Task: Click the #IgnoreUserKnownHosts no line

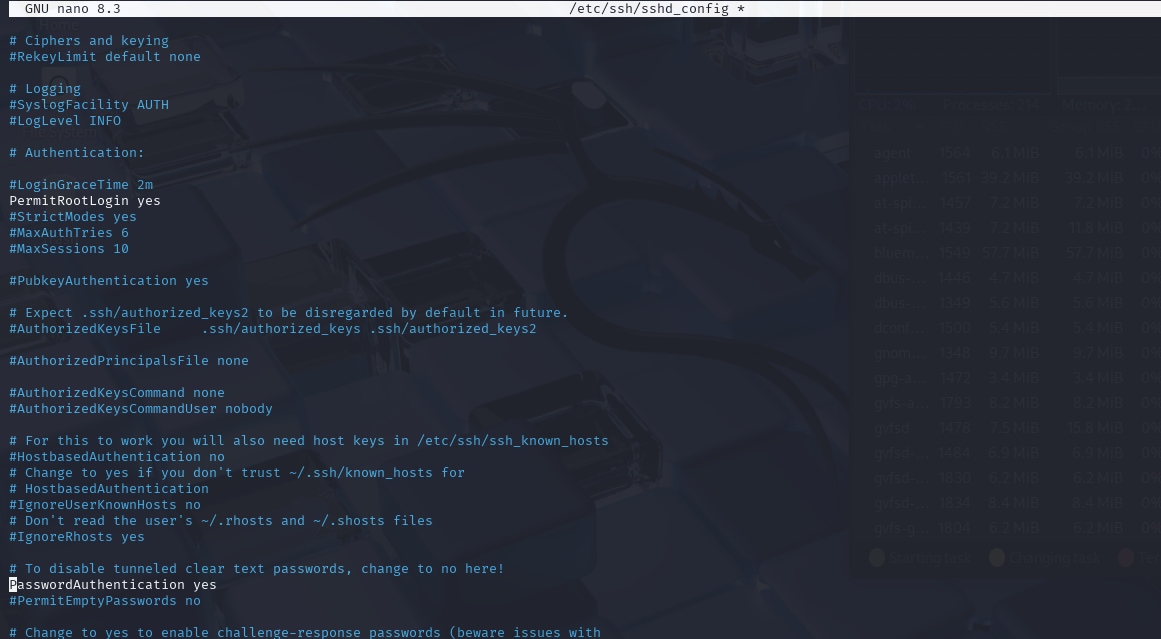Action: coord(104,505)
